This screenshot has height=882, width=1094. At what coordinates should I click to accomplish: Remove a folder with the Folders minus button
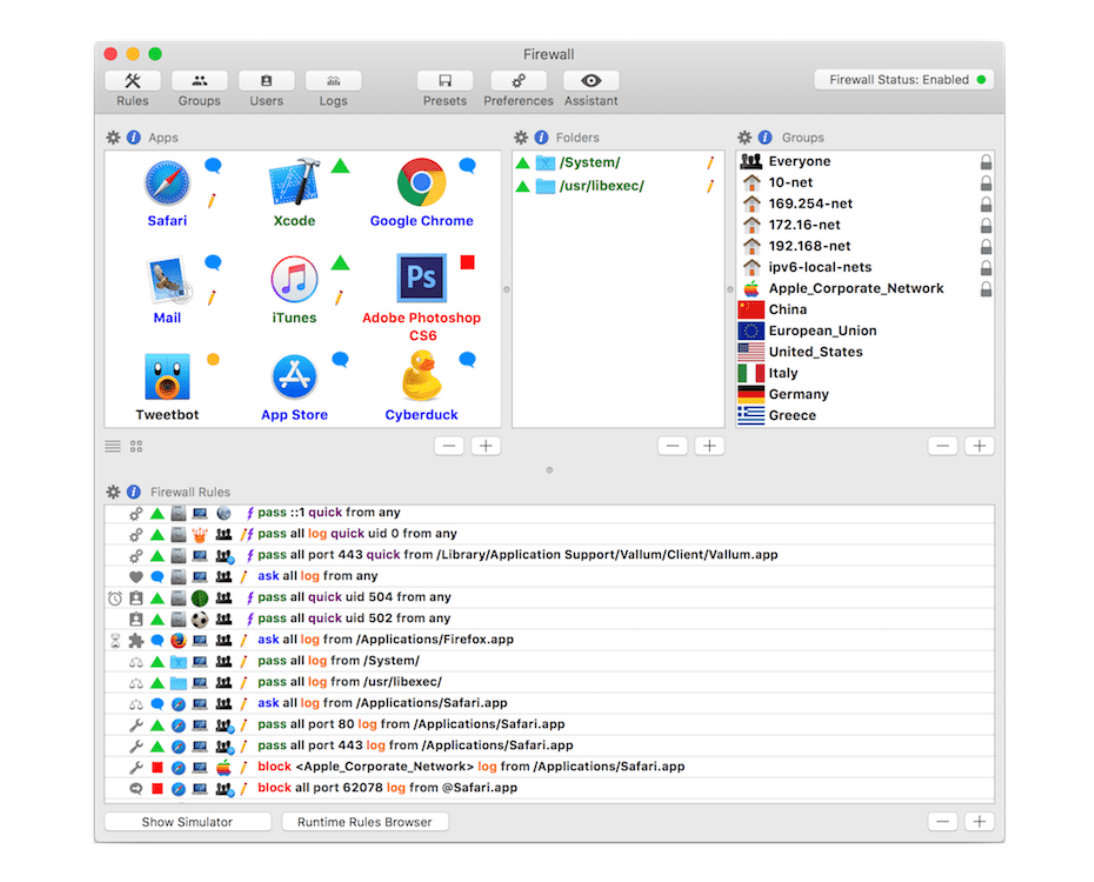pos(673,446)
